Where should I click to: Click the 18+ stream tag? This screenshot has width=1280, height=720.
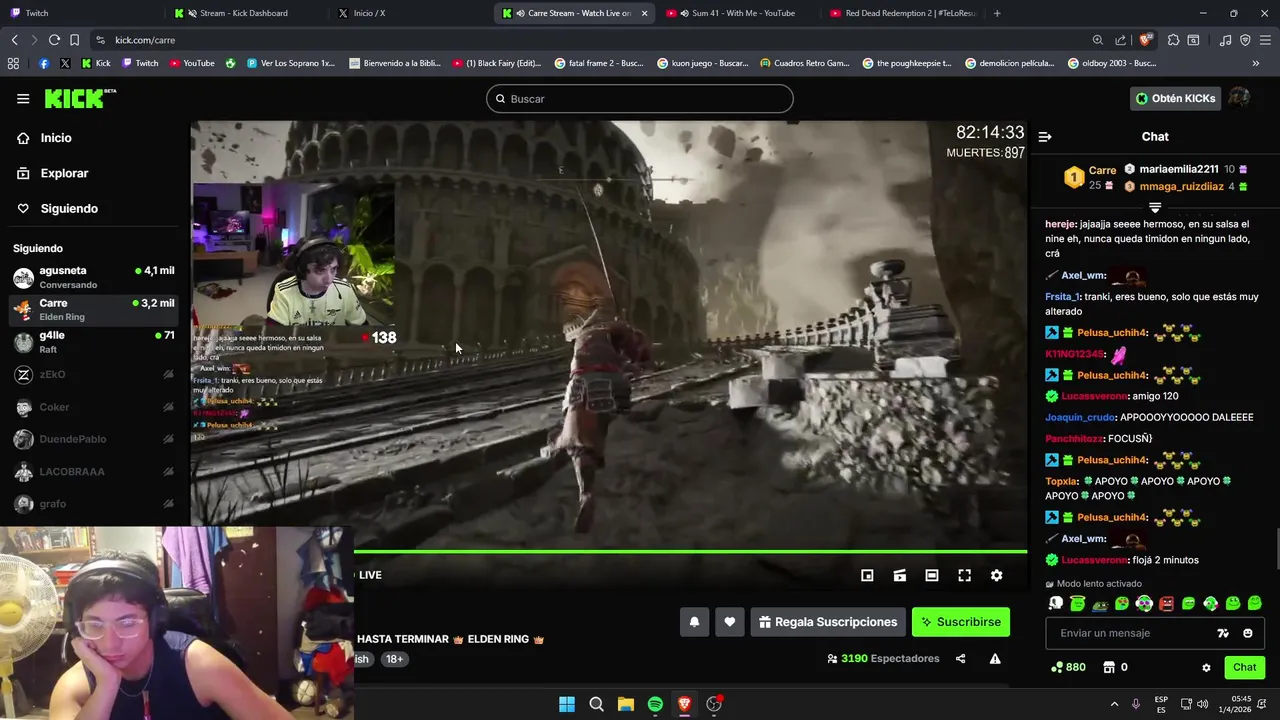[394, 659]
